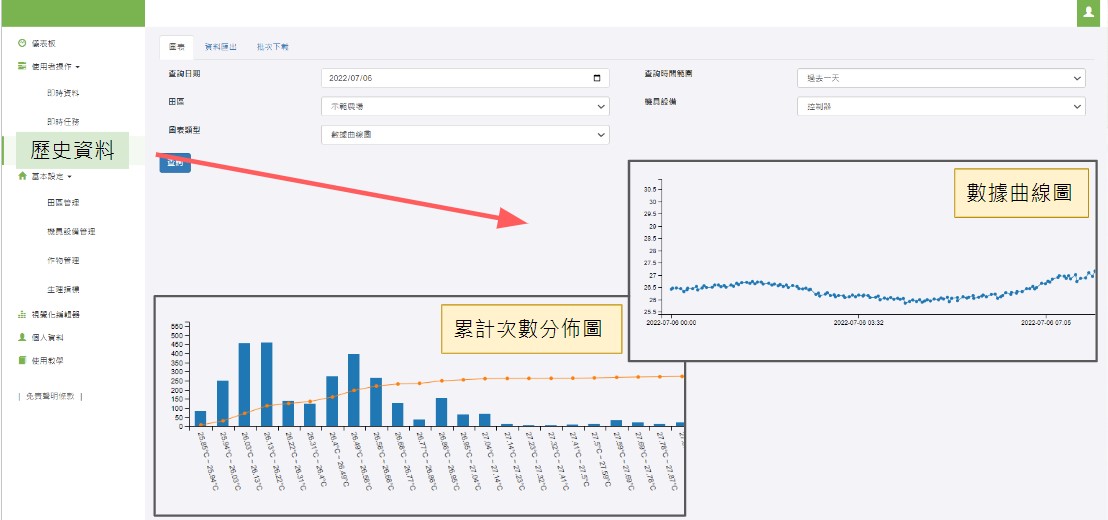Click the dashboard gauge icon beside 儀表板
Screen dimensions: 1108x520
[x=22, y=43]
